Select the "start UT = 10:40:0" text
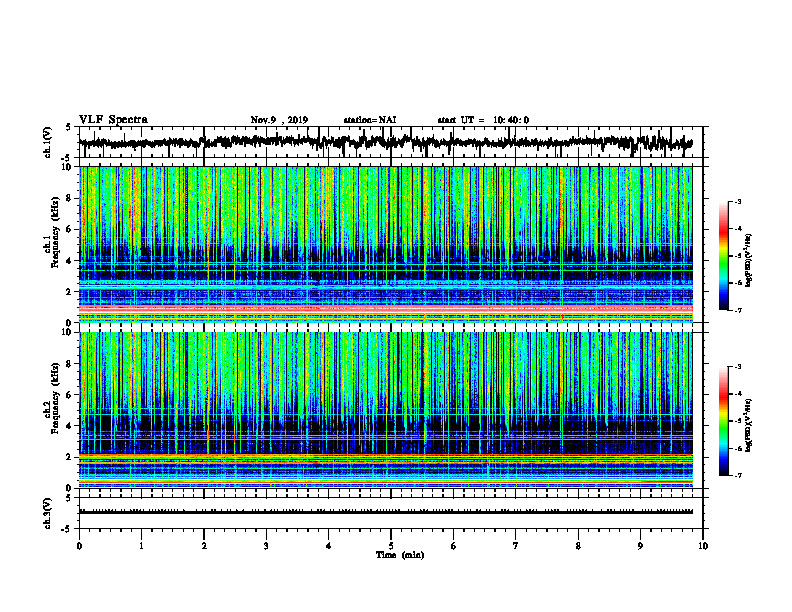This screenshot has width=792, height=612. pyautogui.click(x=483, y=120)
